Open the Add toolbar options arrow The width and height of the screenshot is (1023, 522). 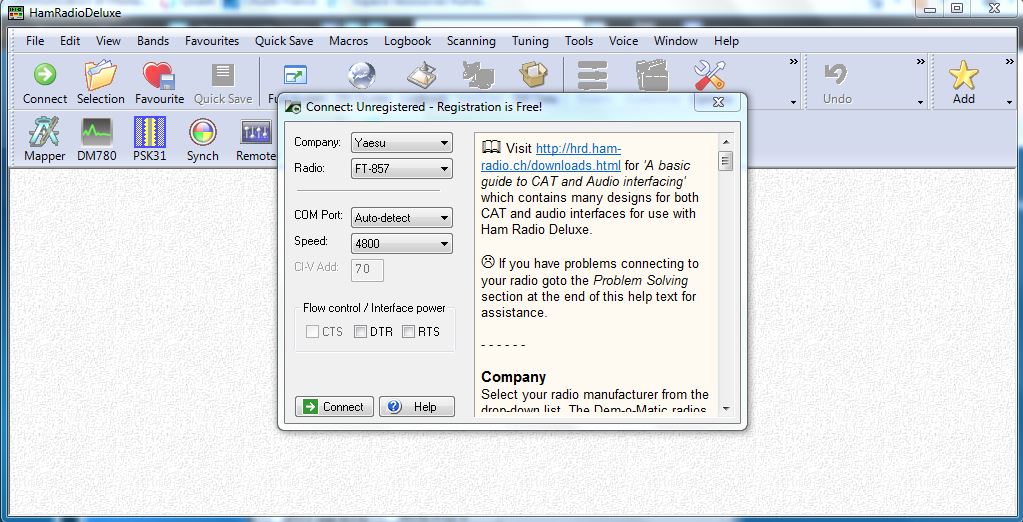[x=1009, y=102]
